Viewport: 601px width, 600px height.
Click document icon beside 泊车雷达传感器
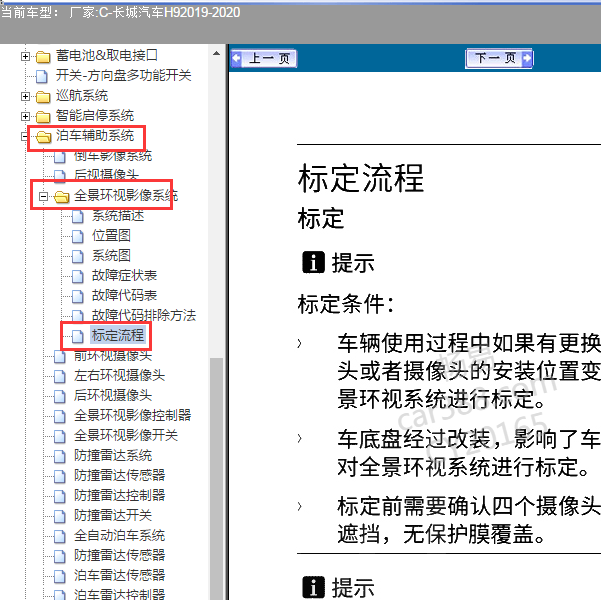pos(60,576)
